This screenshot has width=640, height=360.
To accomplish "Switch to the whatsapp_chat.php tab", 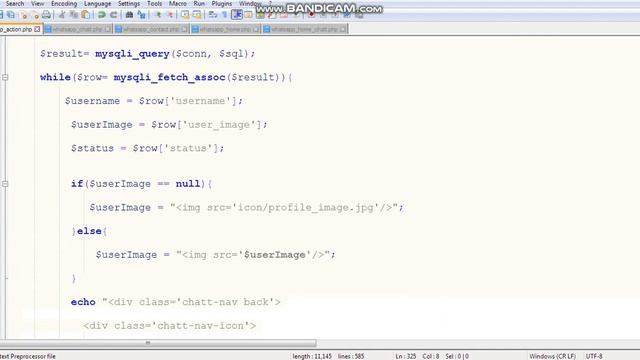I will [x=78, y=29].
